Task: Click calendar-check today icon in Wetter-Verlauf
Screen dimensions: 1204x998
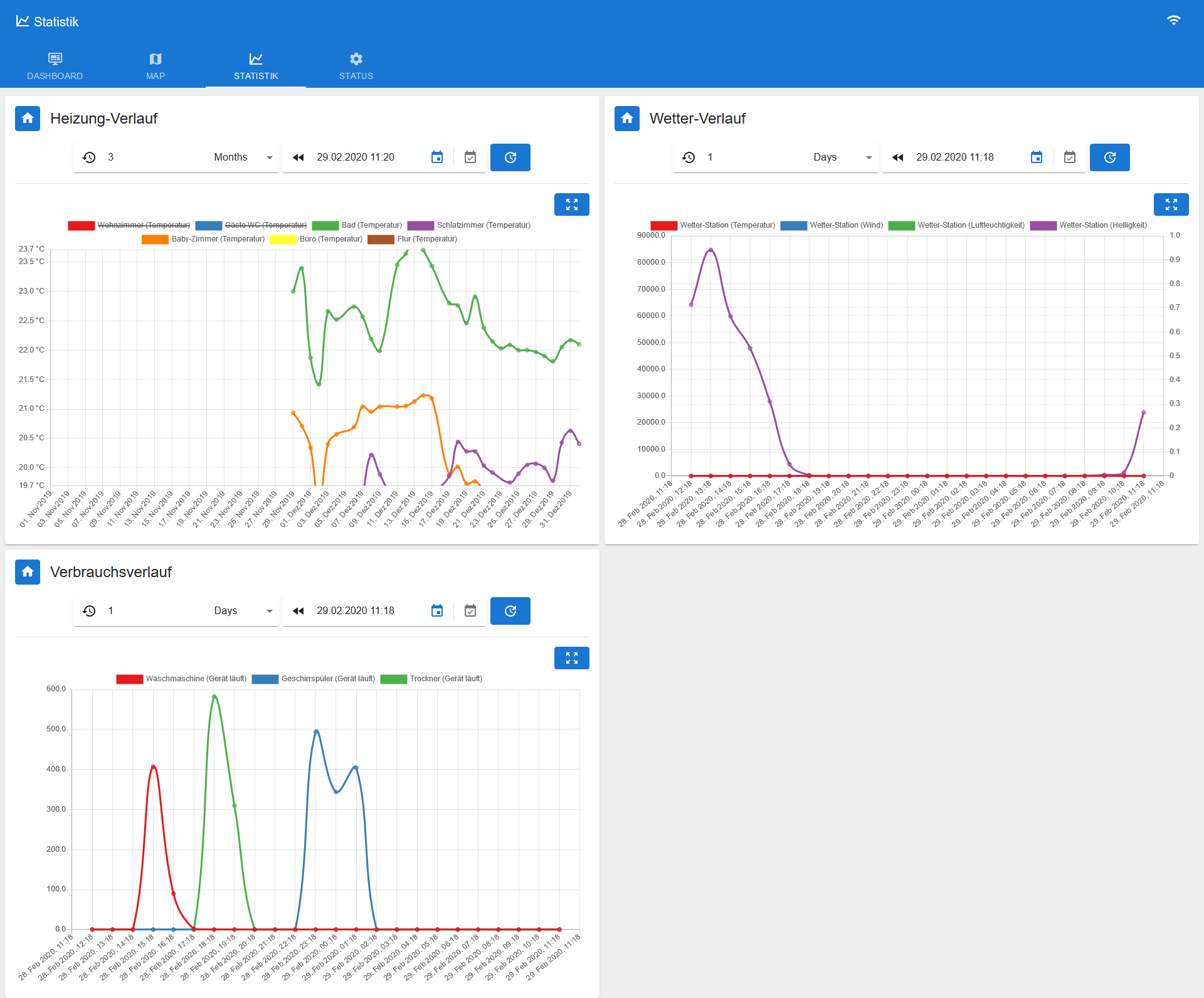Action: (x=1070, y=157)
